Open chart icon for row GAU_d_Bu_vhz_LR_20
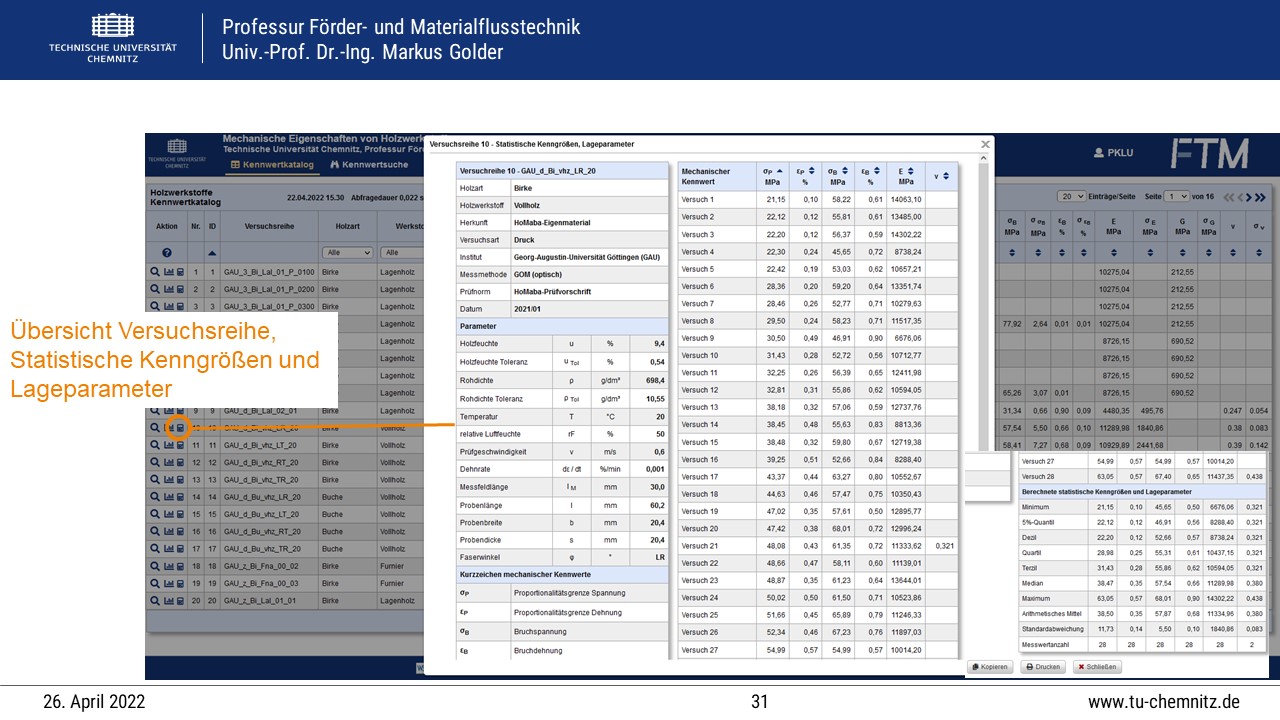Viewport: 1280px width, 720px height. (169, 496)
